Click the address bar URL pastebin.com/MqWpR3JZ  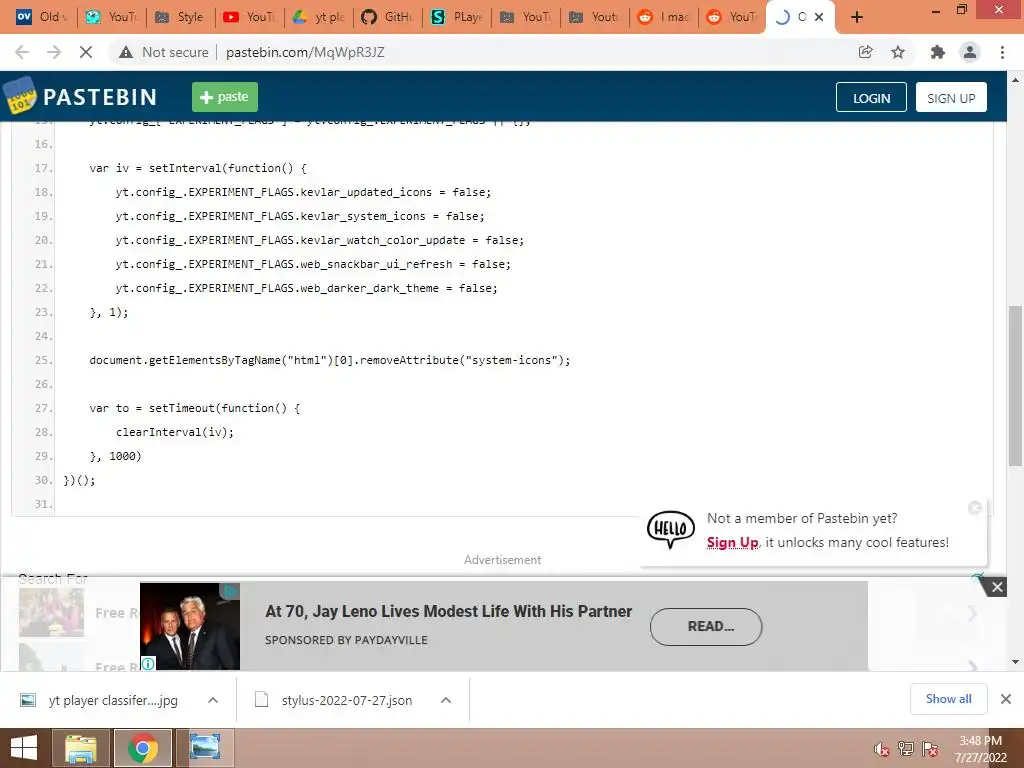305,52
